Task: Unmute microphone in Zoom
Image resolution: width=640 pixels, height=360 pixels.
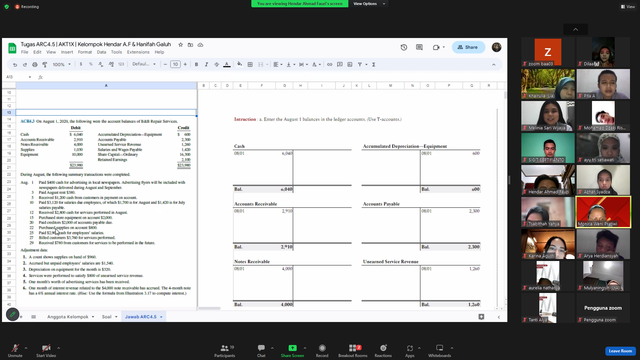Action: (x=15, y=351)
